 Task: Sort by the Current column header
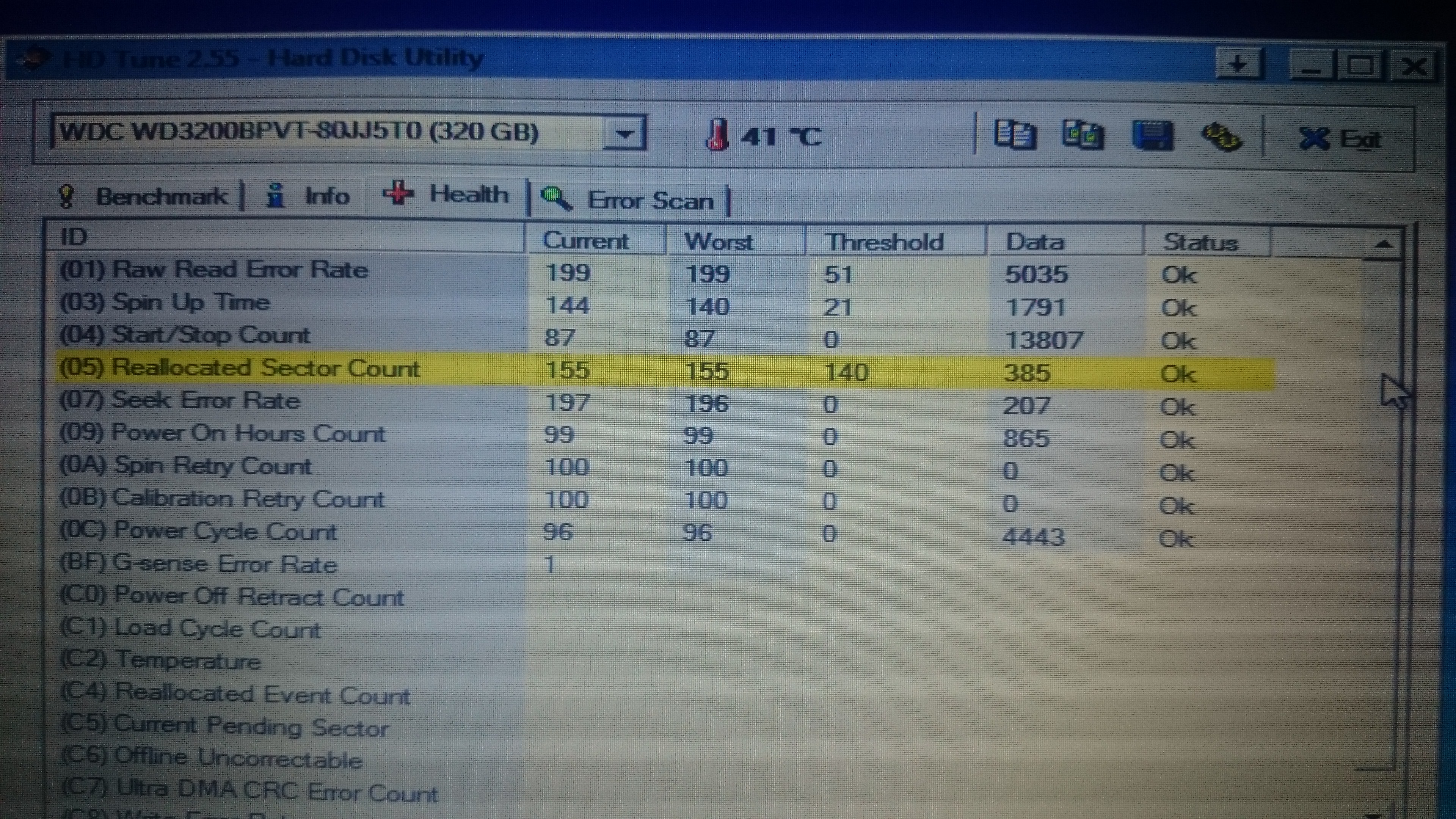click(x=596, y=241)
